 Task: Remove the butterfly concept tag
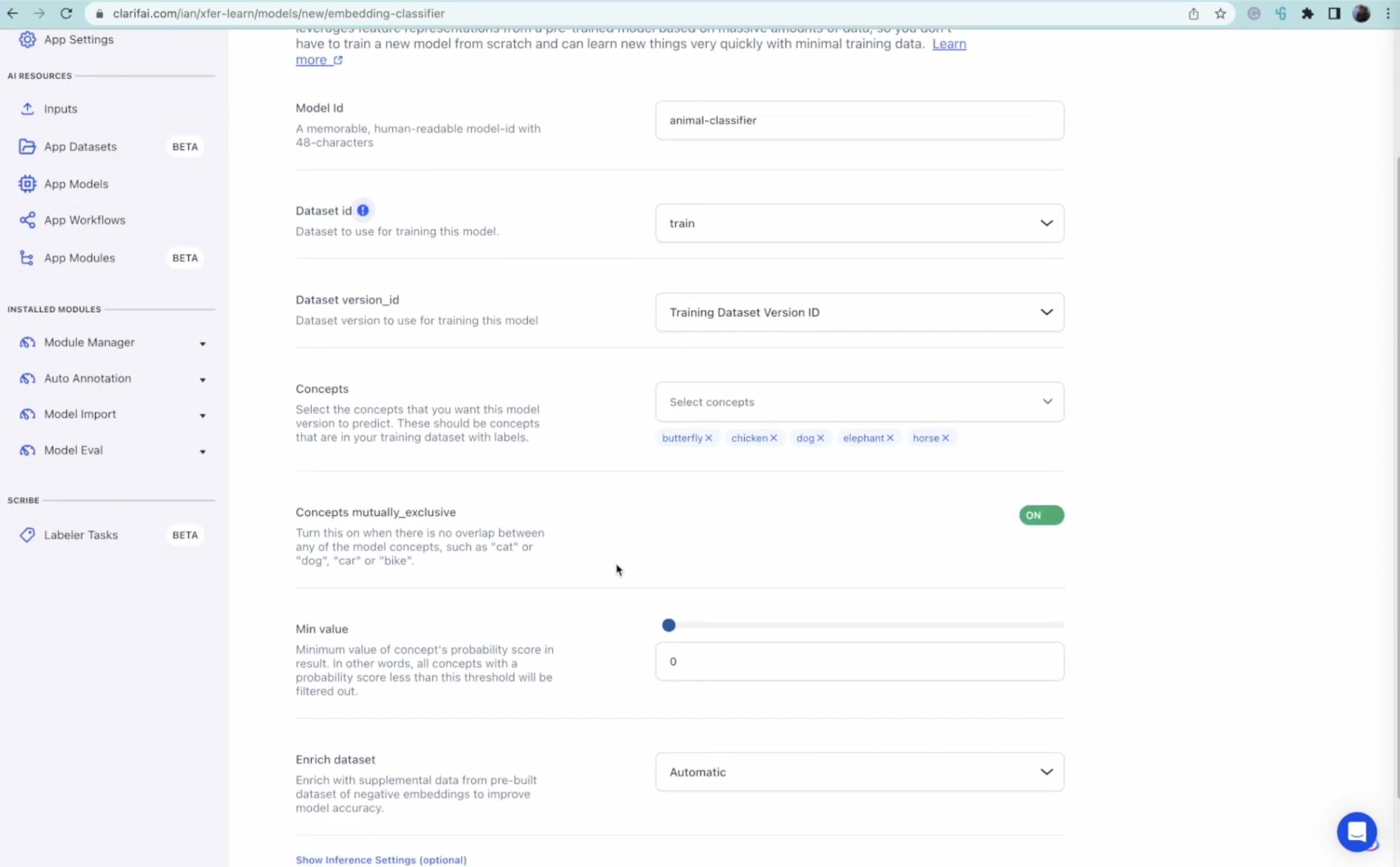709,438
